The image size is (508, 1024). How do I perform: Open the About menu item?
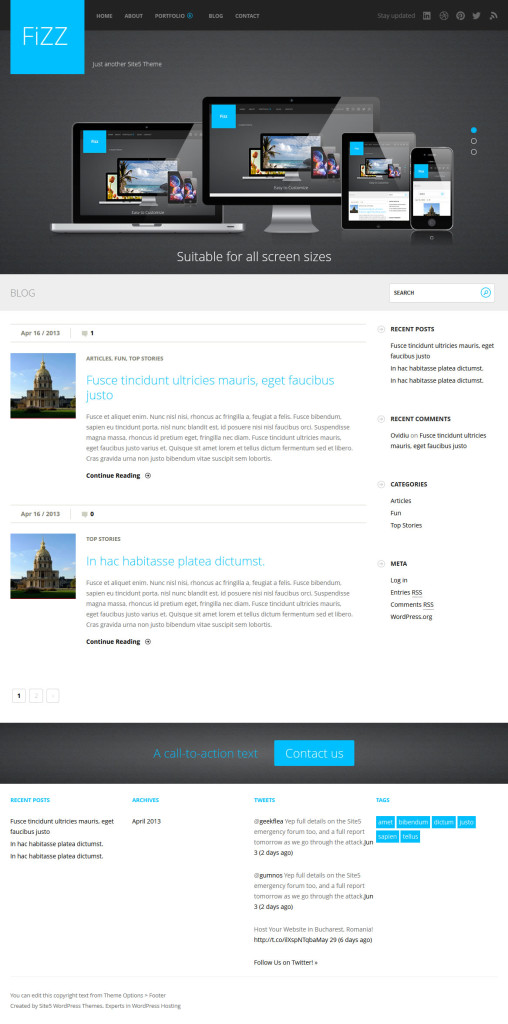[x=133, y=16]
